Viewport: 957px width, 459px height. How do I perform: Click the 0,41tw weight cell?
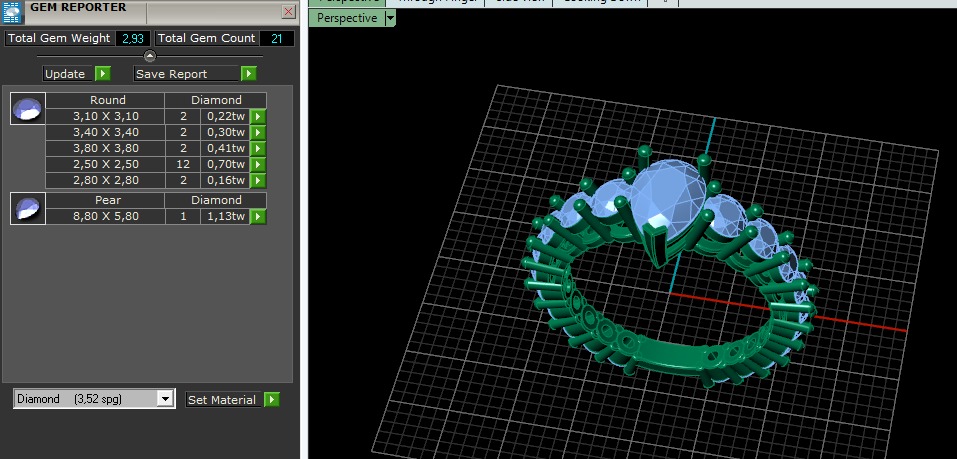click(225, 148)
